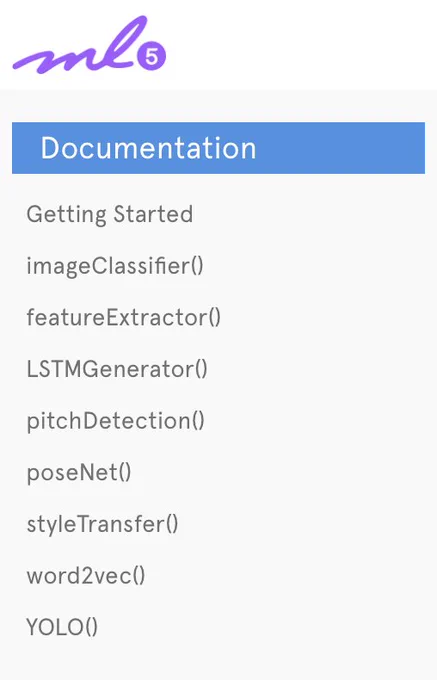Image resolution: width=437 pixels, height=680 pixels.
Task: Open word2vec() documentation
Action: pos(86,576)
